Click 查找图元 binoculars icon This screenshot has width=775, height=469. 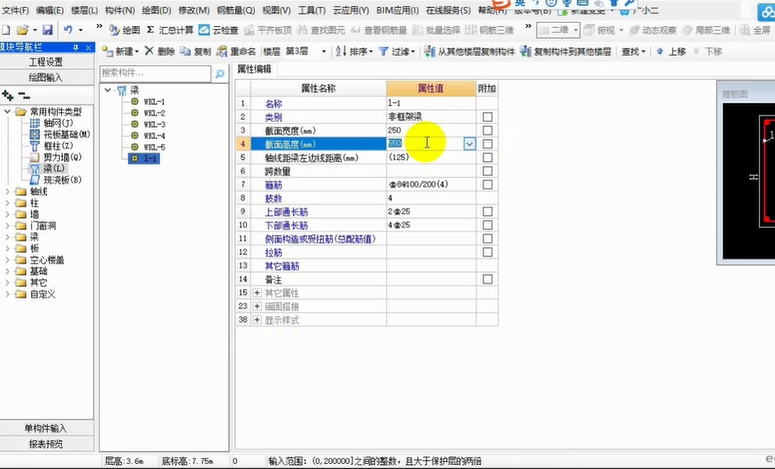[302, 30]
